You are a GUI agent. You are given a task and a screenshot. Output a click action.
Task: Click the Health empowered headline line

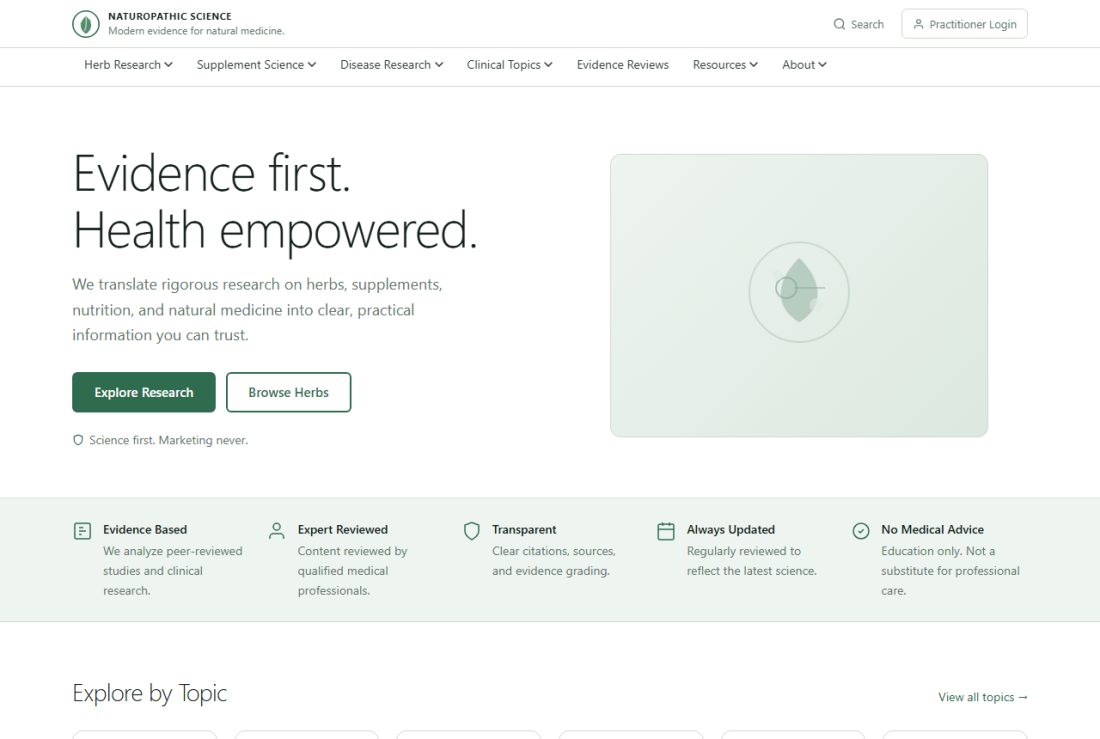(275, 230)
